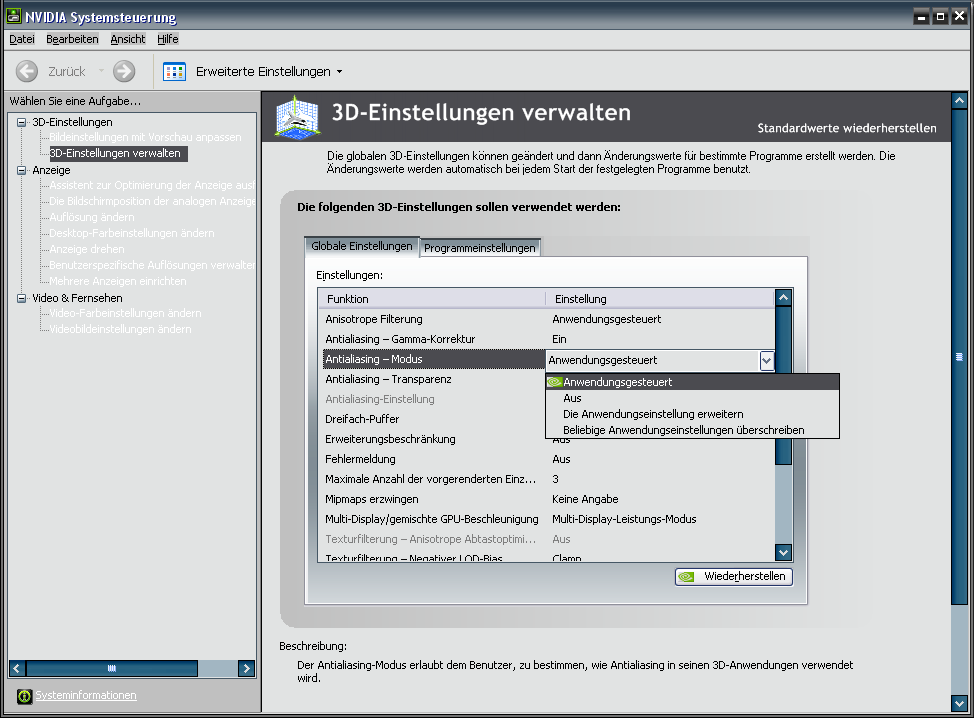
Task: Switch to the Globale Einstellungen tab
Action: pyautogui.click(x=362, y=246)
